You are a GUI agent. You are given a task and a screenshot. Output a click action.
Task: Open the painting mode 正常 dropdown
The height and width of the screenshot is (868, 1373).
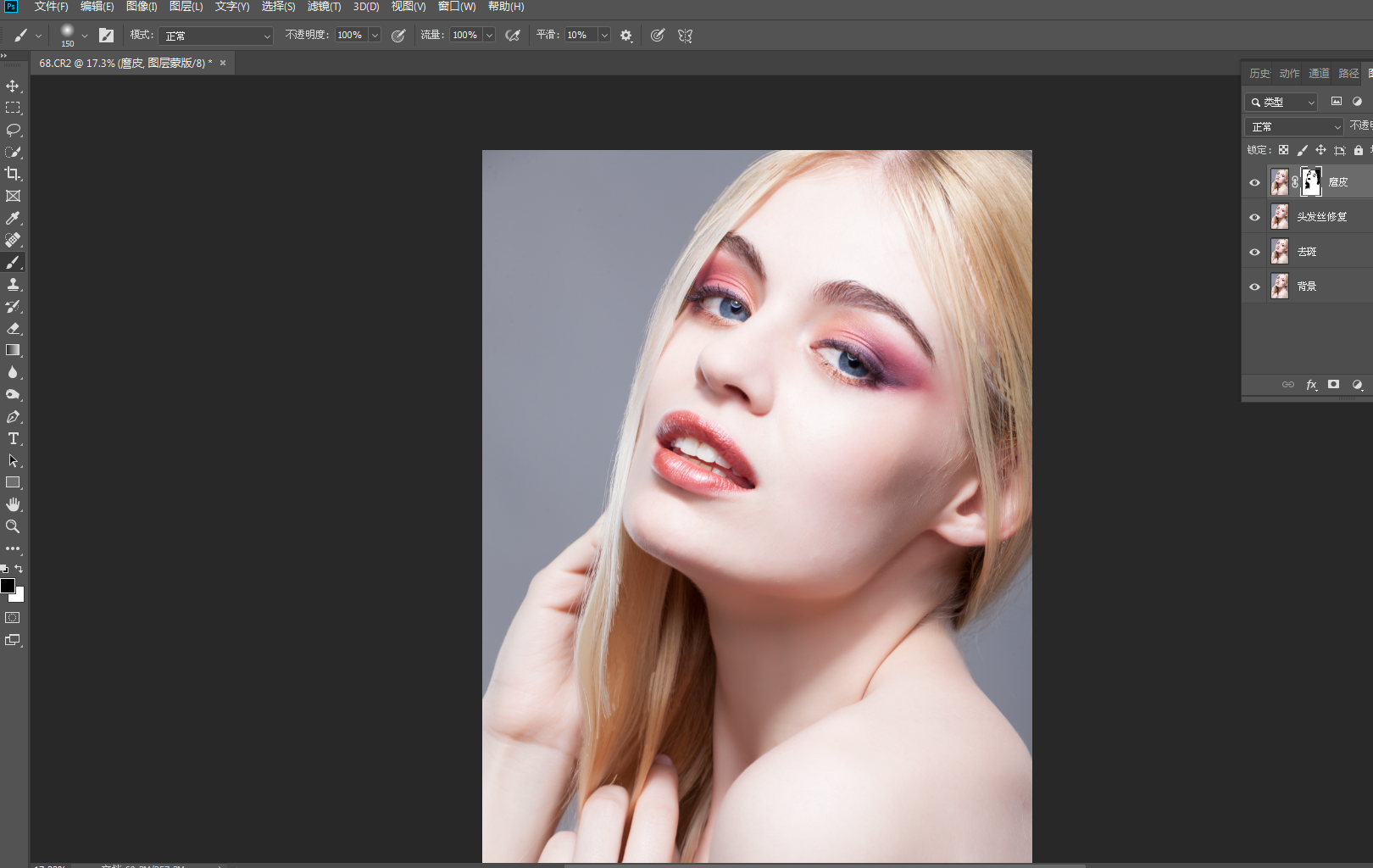pyautogui.click(x=216, y=36)
